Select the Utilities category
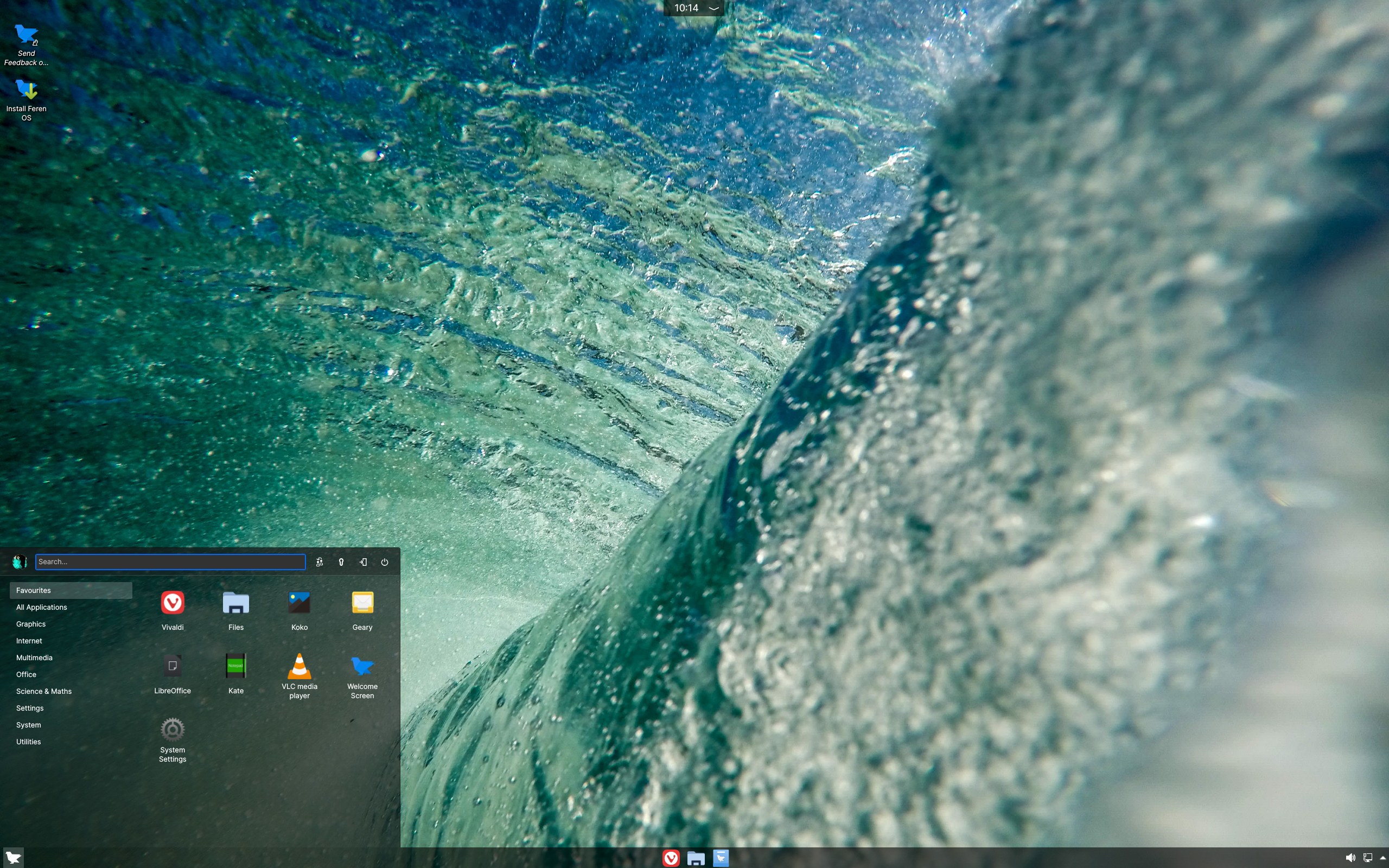Viewport: 1389px width, 868px height. tap(71, 742)
